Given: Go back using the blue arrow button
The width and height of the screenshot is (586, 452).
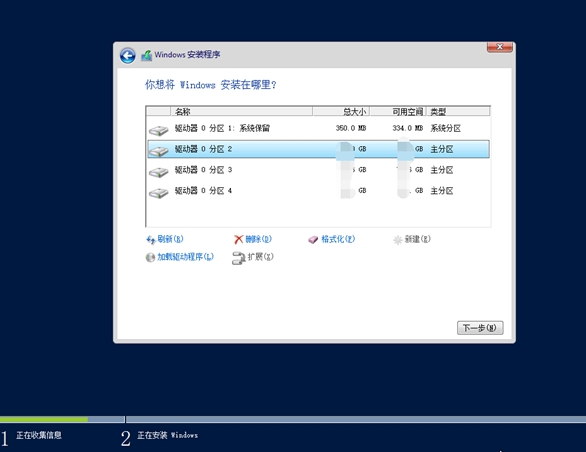Looking at the screenshot, I should (x=127, y=56).
